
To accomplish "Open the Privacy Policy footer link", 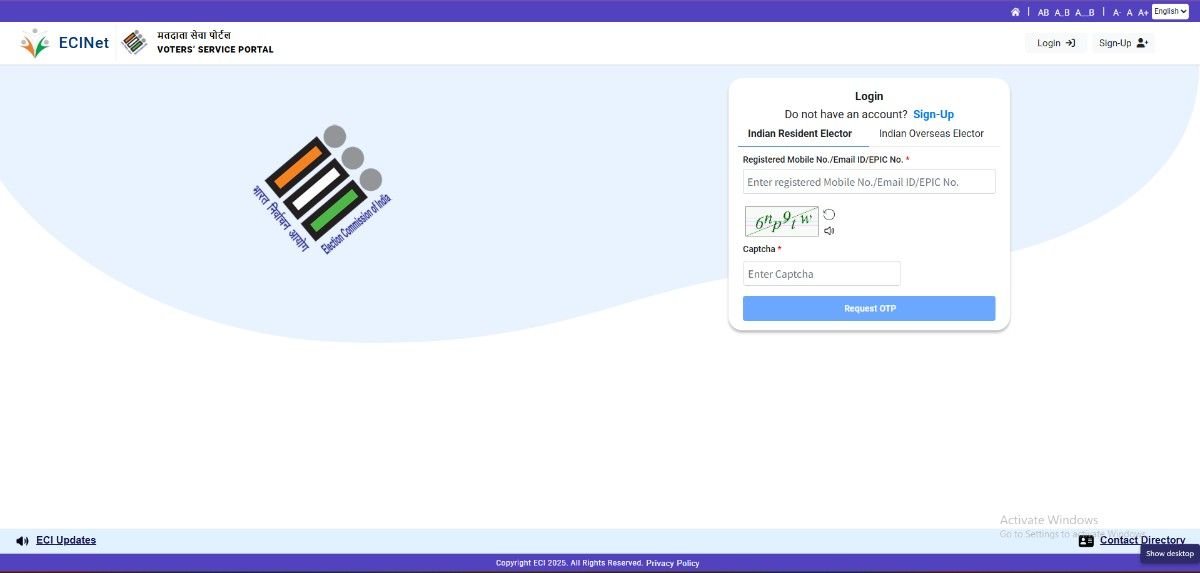I will point(672,563).
